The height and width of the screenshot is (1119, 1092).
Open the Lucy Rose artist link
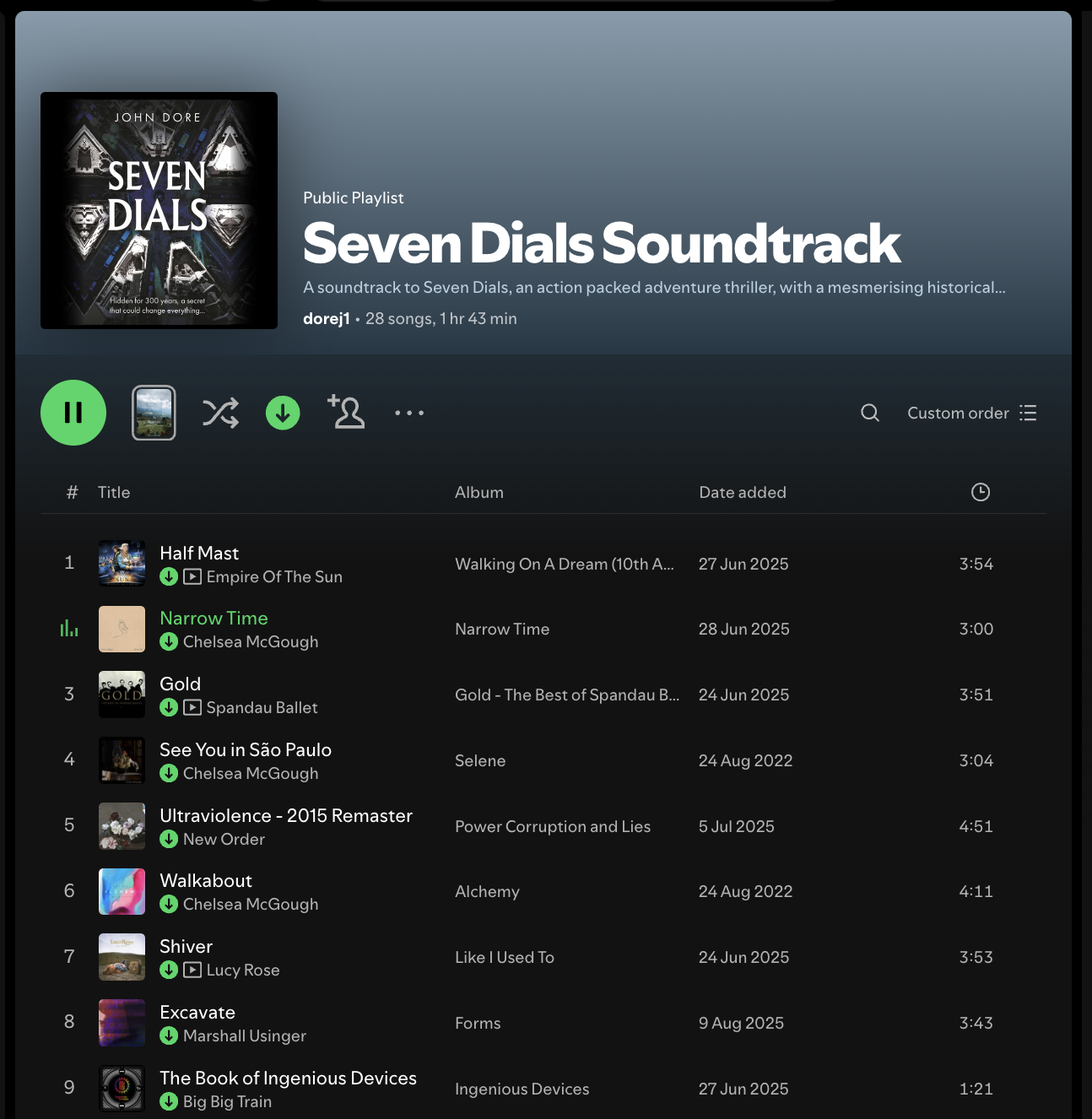(243, 970)
